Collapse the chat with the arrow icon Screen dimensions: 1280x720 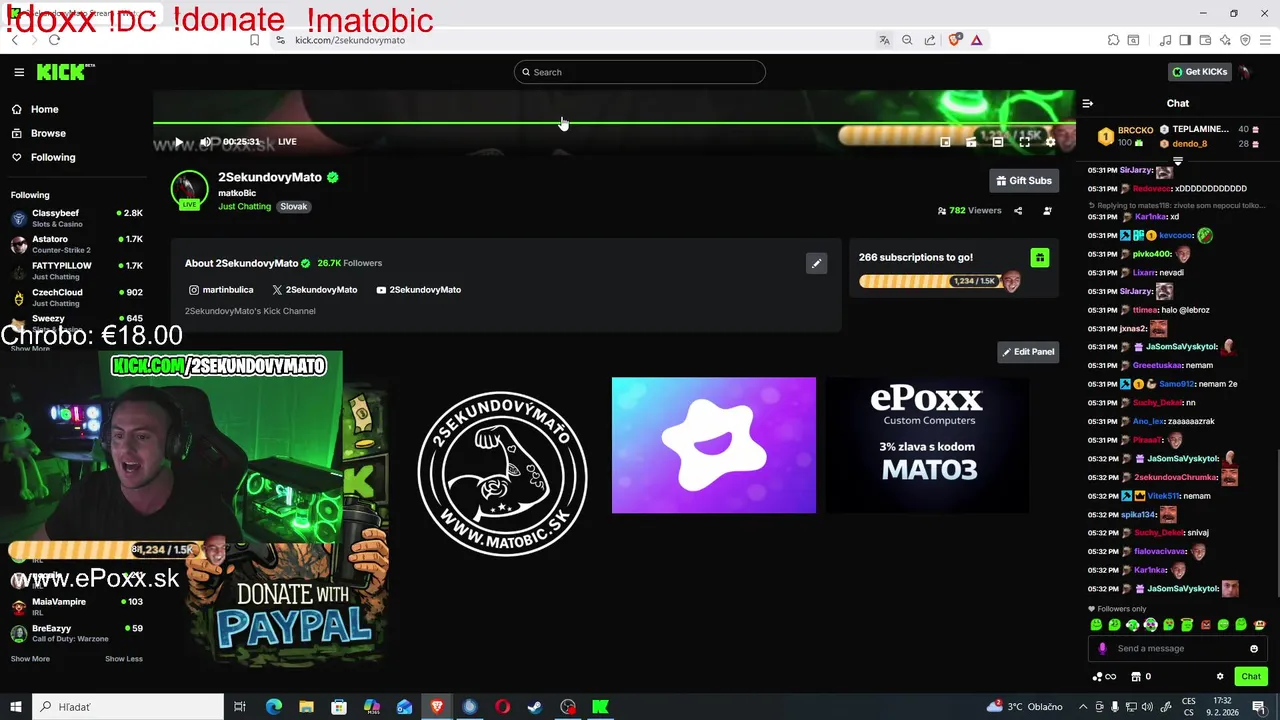[1088, 103]
